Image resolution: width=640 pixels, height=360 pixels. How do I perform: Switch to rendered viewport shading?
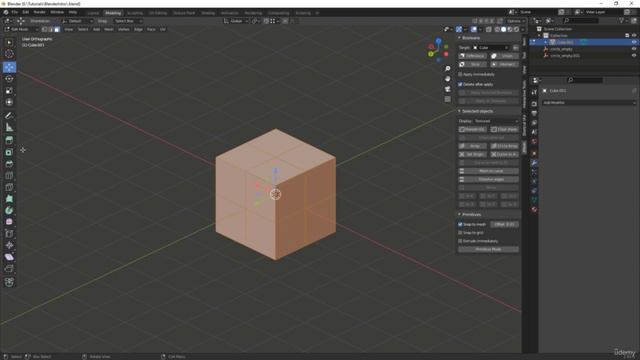click(x=516, y=29)
